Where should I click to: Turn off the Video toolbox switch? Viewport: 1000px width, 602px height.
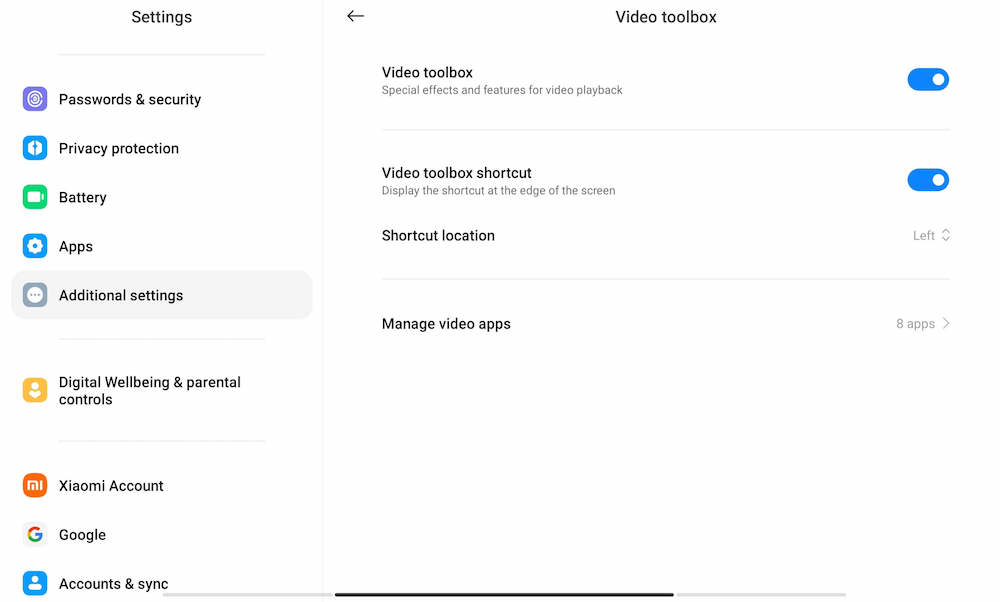point(928,80)
